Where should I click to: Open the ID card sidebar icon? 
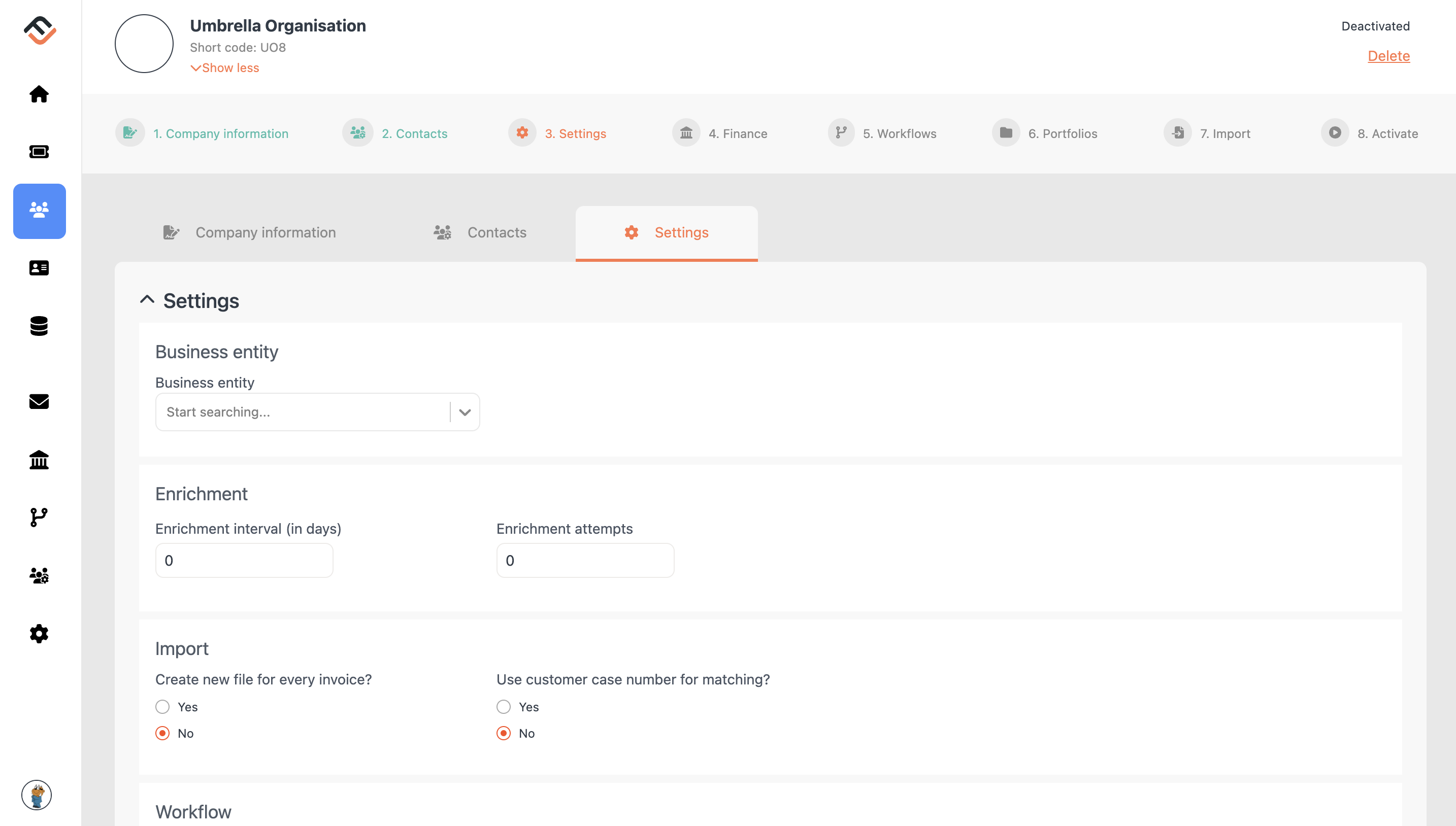coord(39,268)
